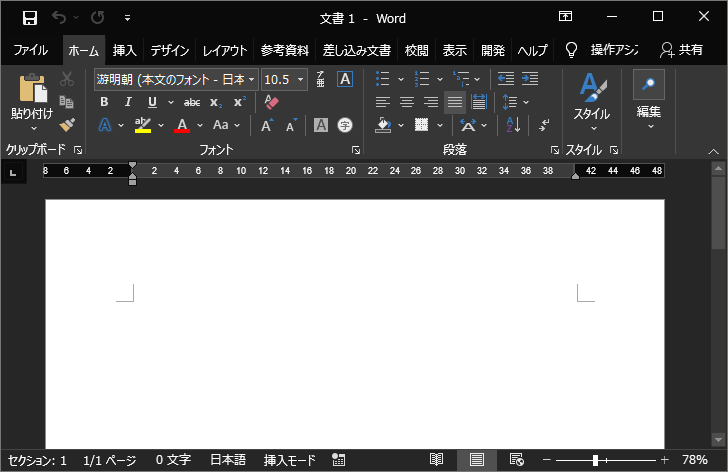This screenshot has height=472, width=728.
Task: Click the Multilevel list icon
Action: pos(461,79)
